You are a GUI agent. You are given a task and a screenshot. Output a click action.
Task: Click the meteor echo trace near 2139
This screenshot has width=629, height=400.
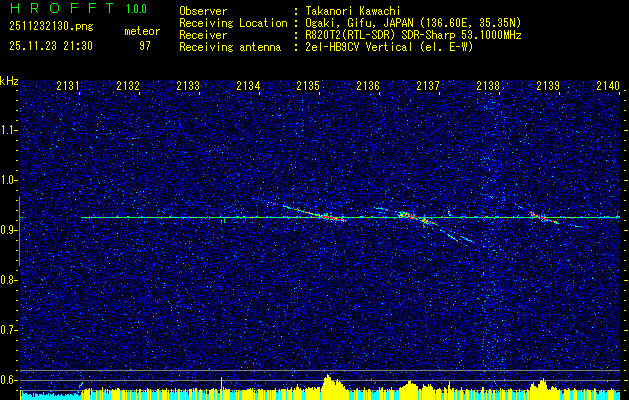point(544,217)
